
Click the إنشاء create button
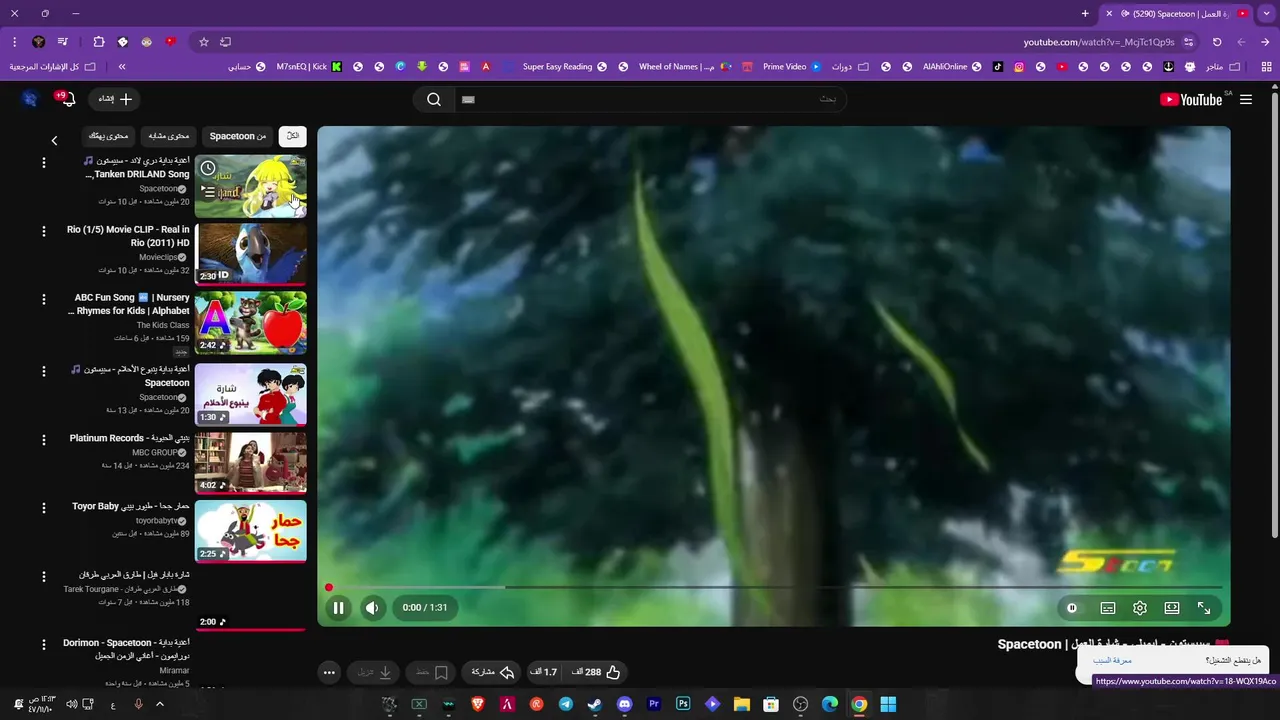[115, 99]
